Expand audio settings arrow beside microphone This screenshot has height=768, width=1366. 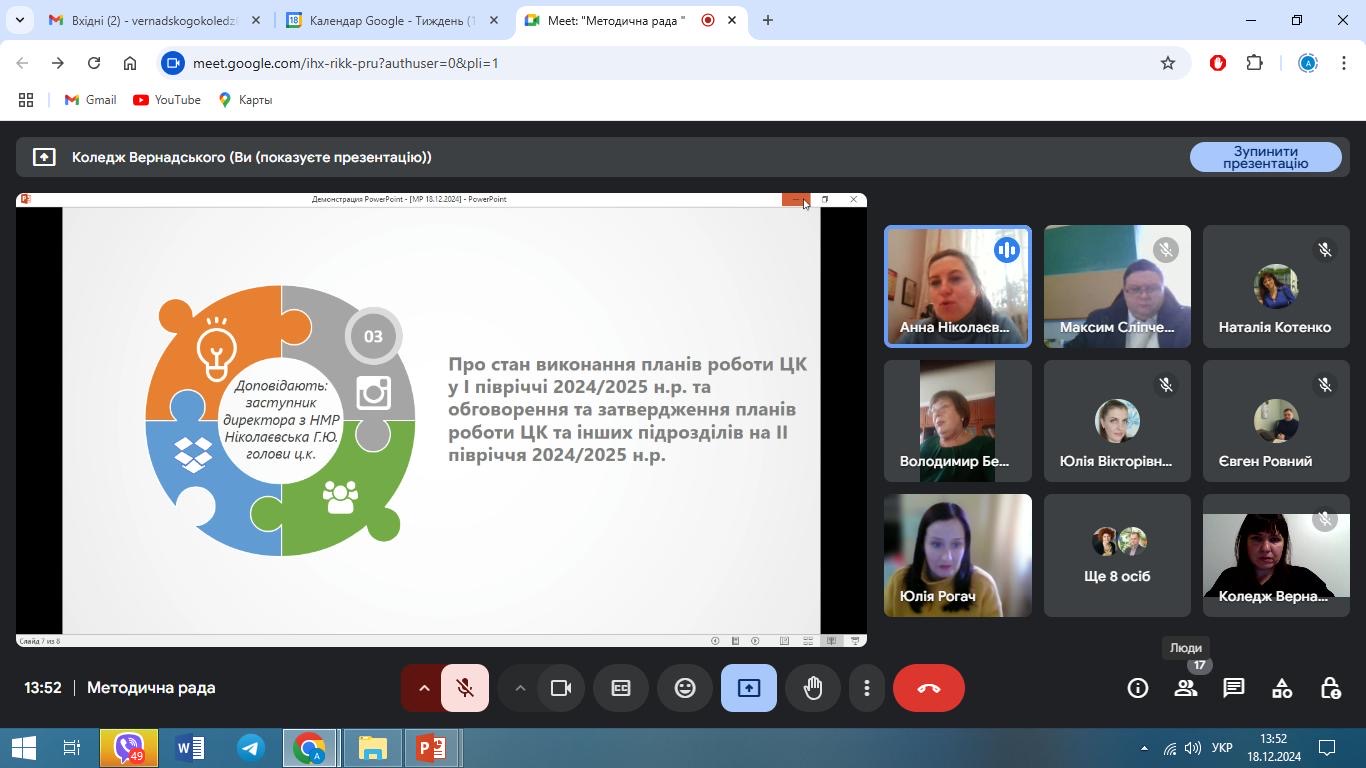(x=423, y=688)
